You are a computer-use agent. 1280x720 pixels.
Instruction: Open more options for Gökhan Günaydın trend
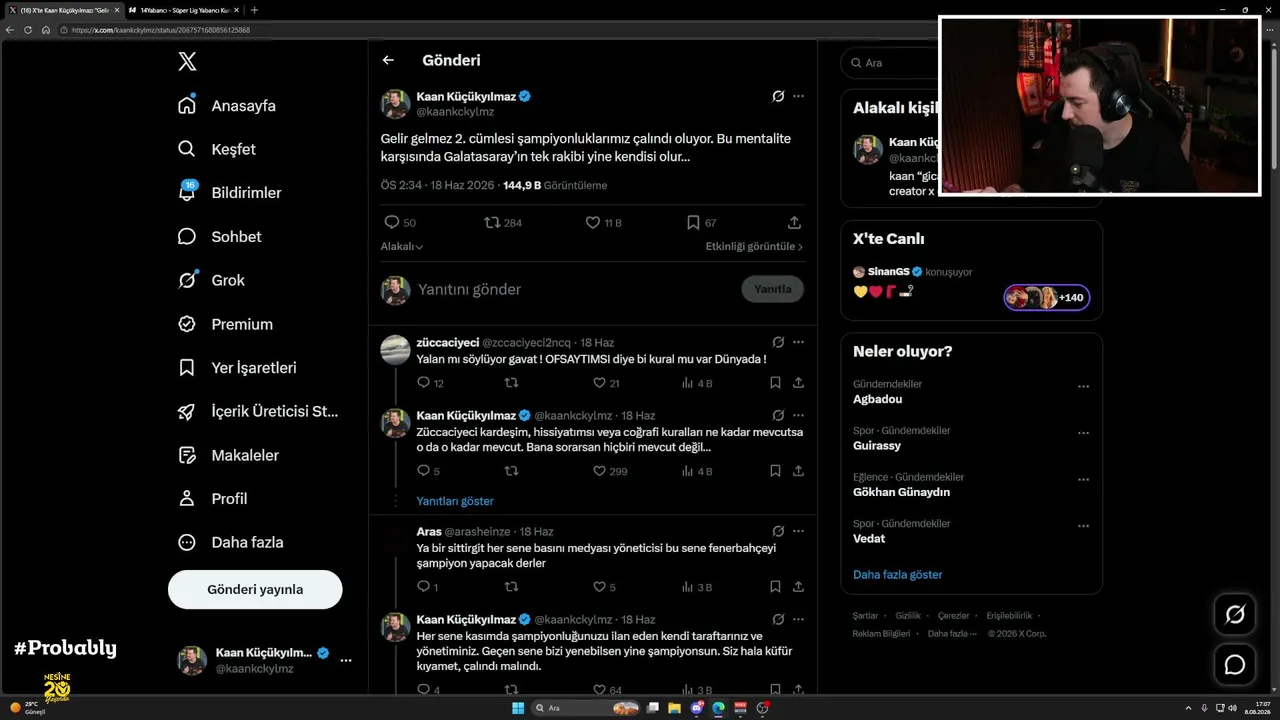(x=1083, y=480)
